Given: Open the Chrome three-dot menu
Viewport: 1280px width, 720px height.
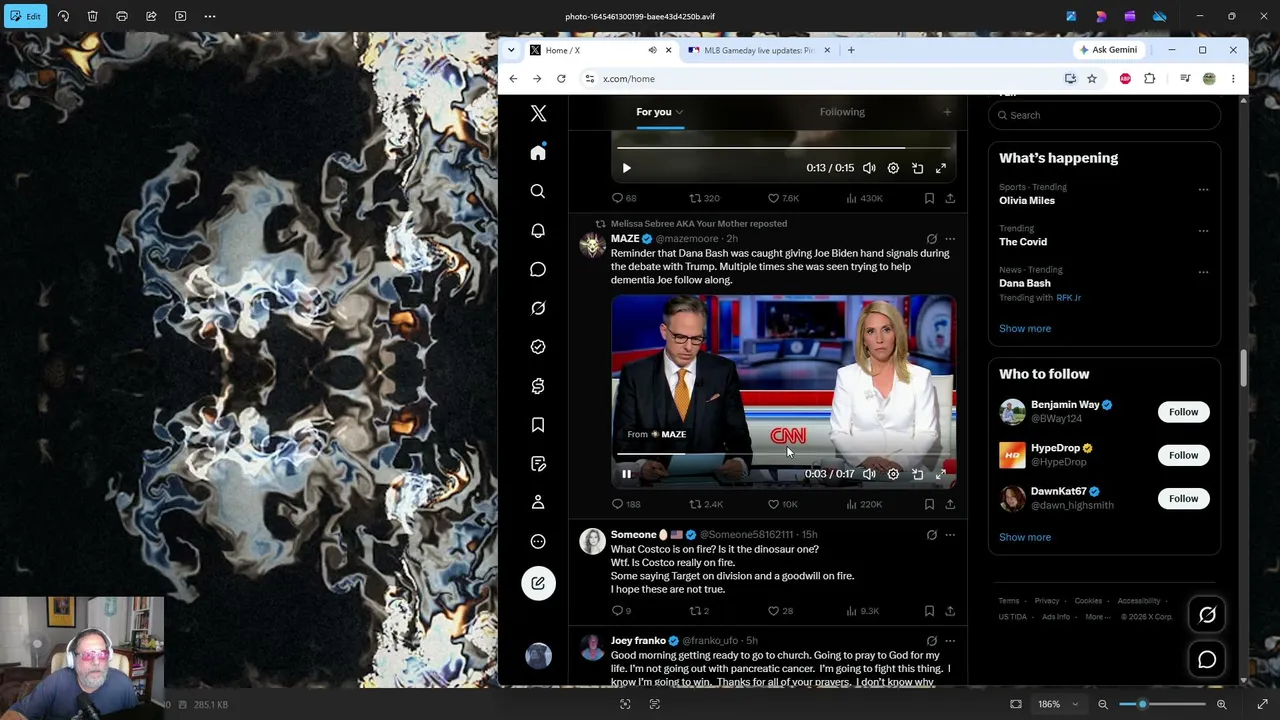Looking at the screenshot, I should click(1233, 79).
